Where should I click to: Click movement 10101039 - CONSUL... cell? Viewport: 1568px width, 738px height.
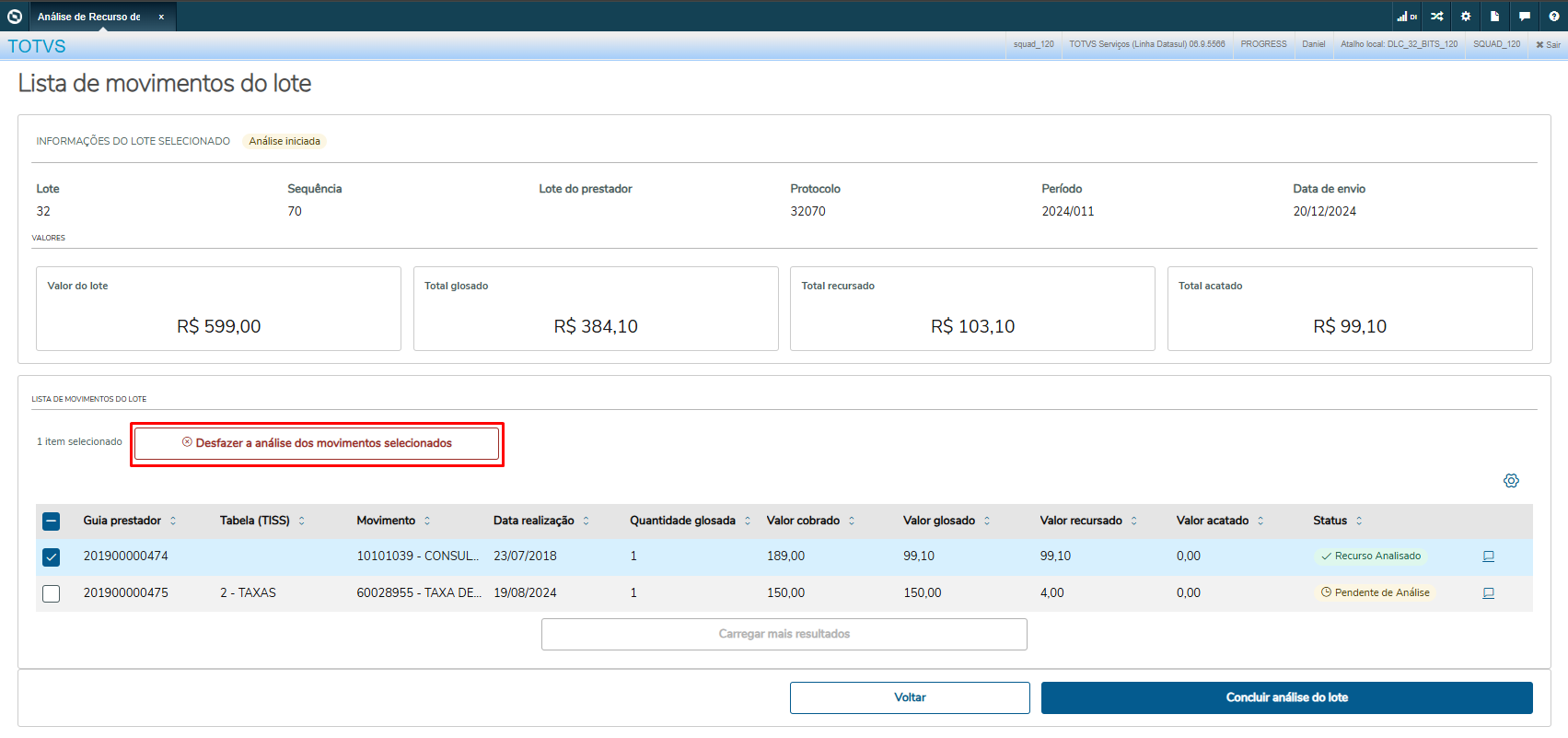(418, 556)
